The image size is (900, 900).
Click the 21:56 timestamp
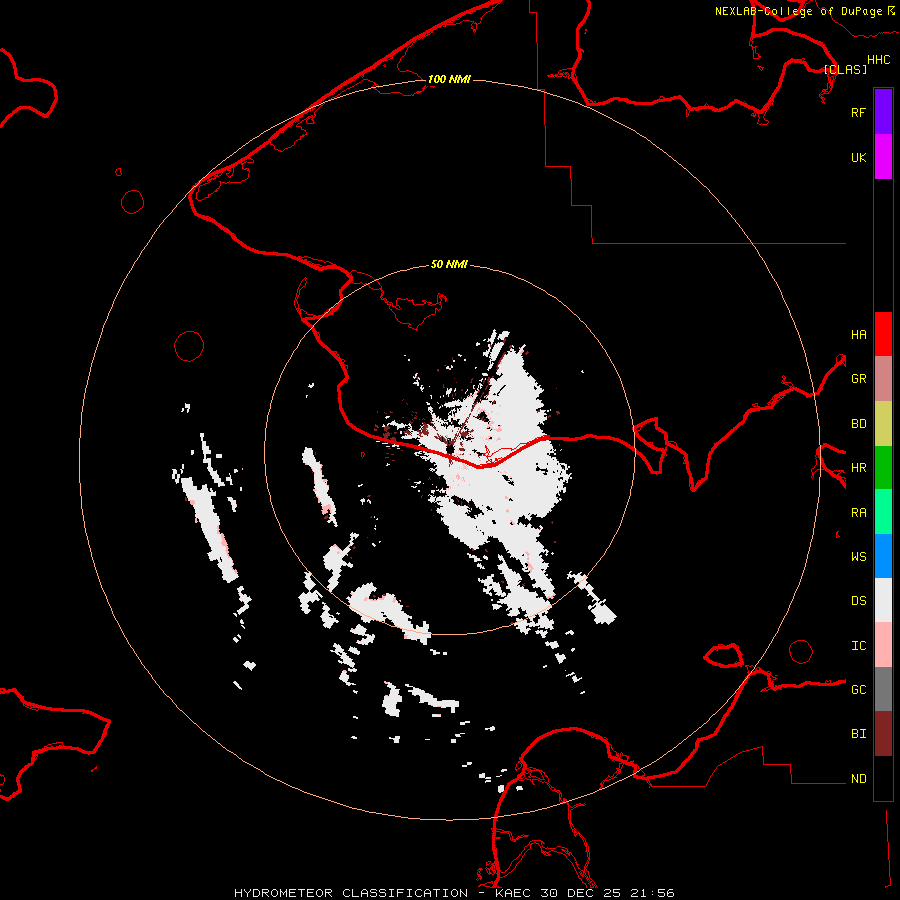(651, 893)
